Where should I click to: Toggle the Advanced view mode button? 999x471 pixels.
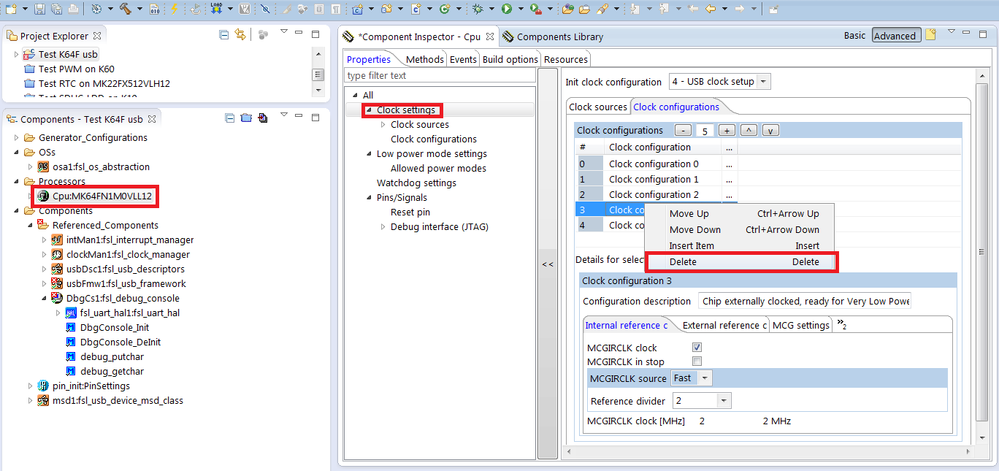[895, 36]
